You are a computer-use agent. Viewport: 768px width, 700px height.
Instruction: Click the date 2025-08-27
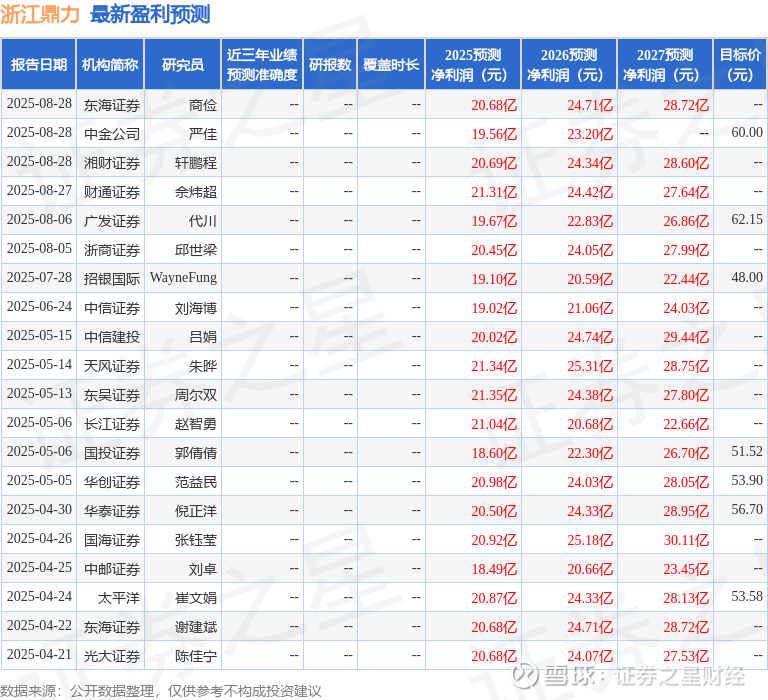point(39,190)
